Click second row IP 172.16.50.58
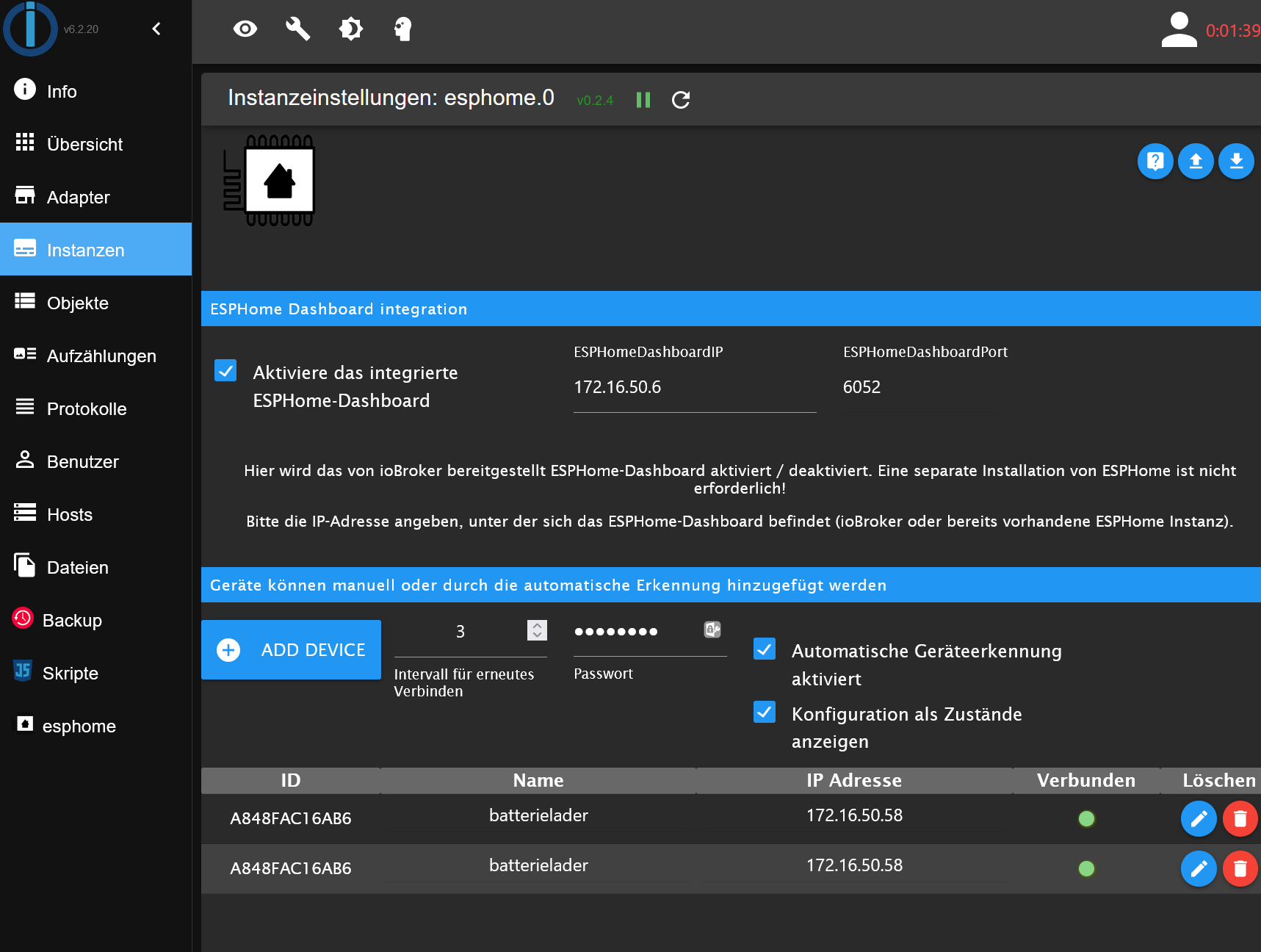Image resolution: width=1261 pixels, height=952 pixels. point(854,865)
